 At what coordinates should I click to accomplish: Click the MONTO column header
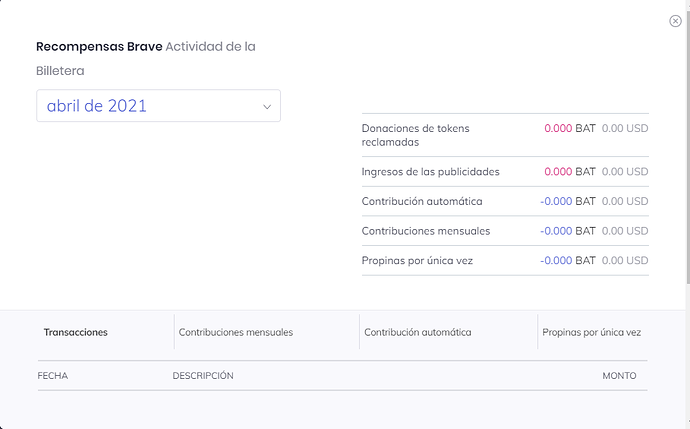pos(619,376)
